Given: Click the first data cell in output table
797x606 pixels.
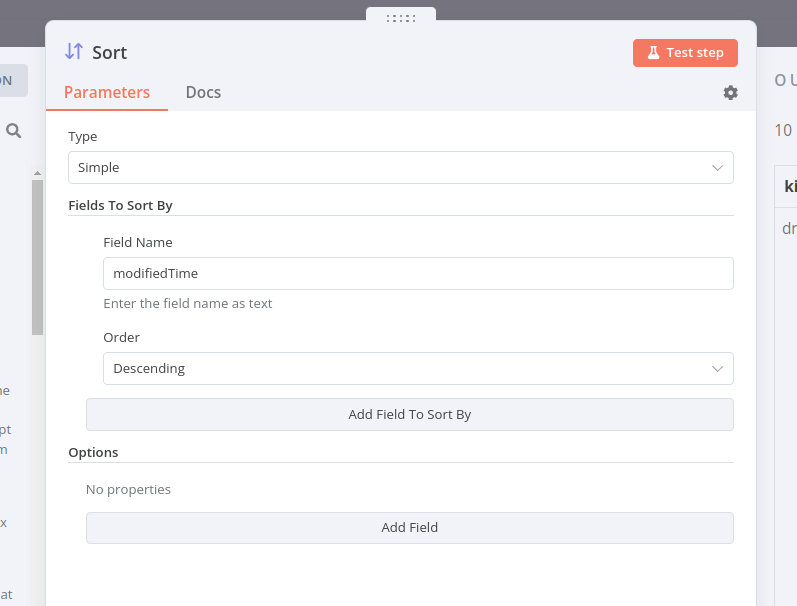Looking at the screenshot, I should [788, 228].
